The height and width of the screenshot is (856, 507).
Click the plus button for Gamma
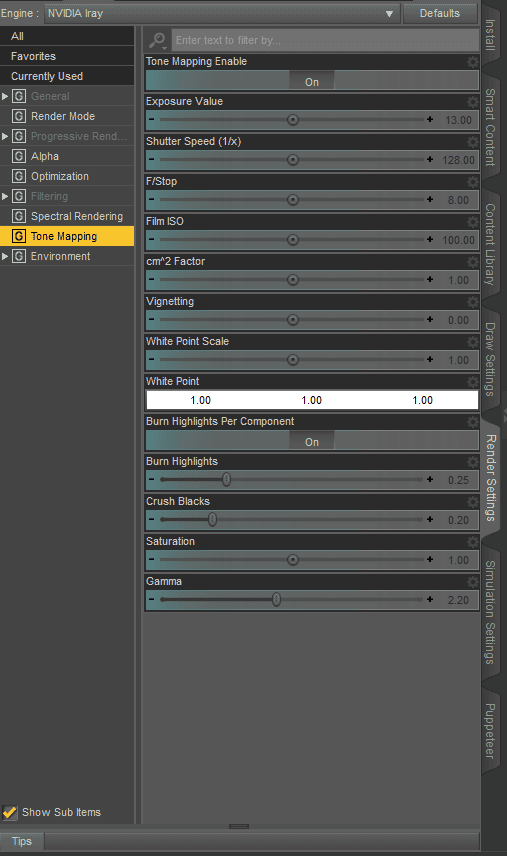430,599
